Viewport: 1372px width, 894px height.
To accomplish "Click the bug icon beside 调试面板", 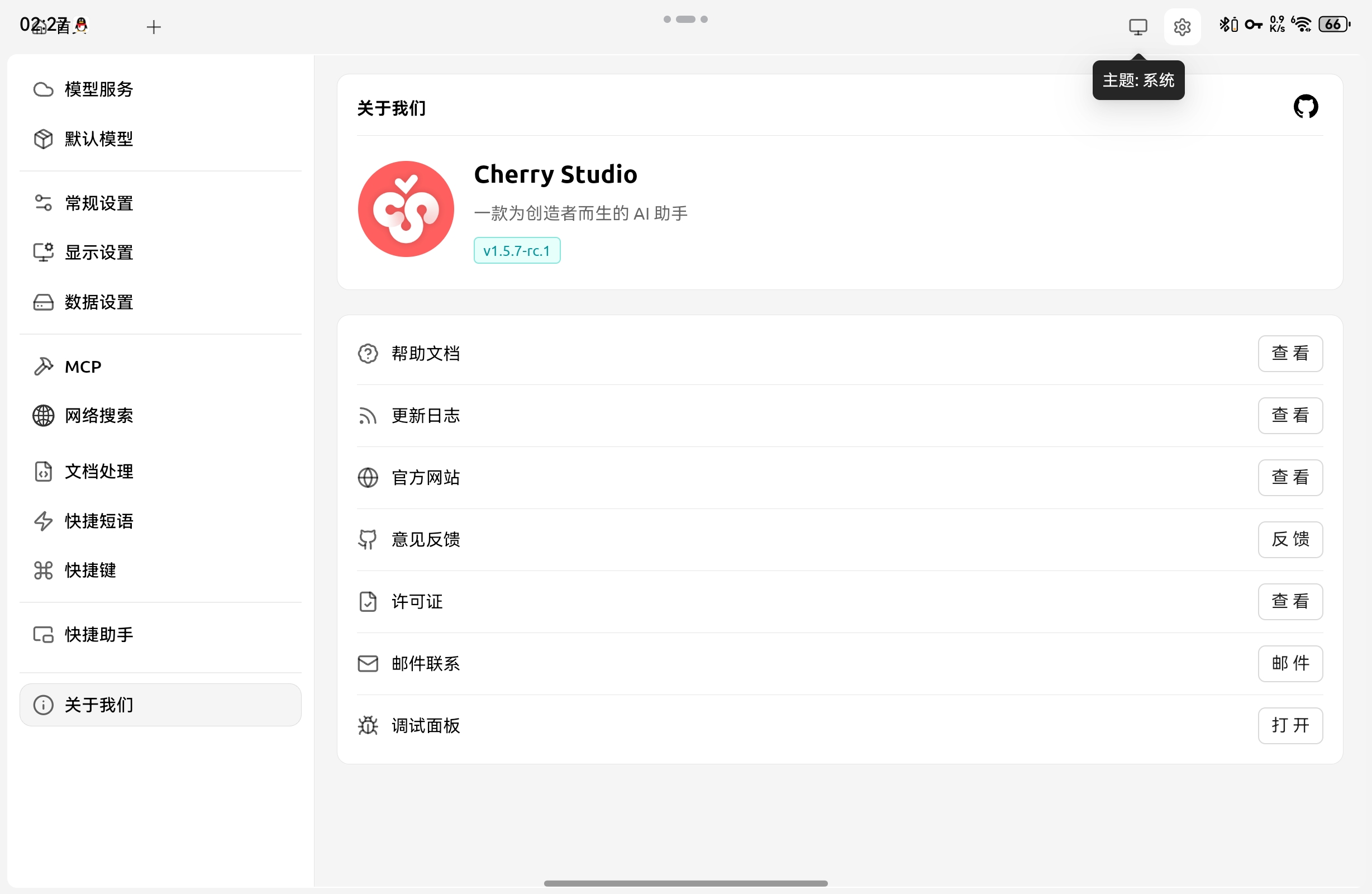I will click(368, 726).
